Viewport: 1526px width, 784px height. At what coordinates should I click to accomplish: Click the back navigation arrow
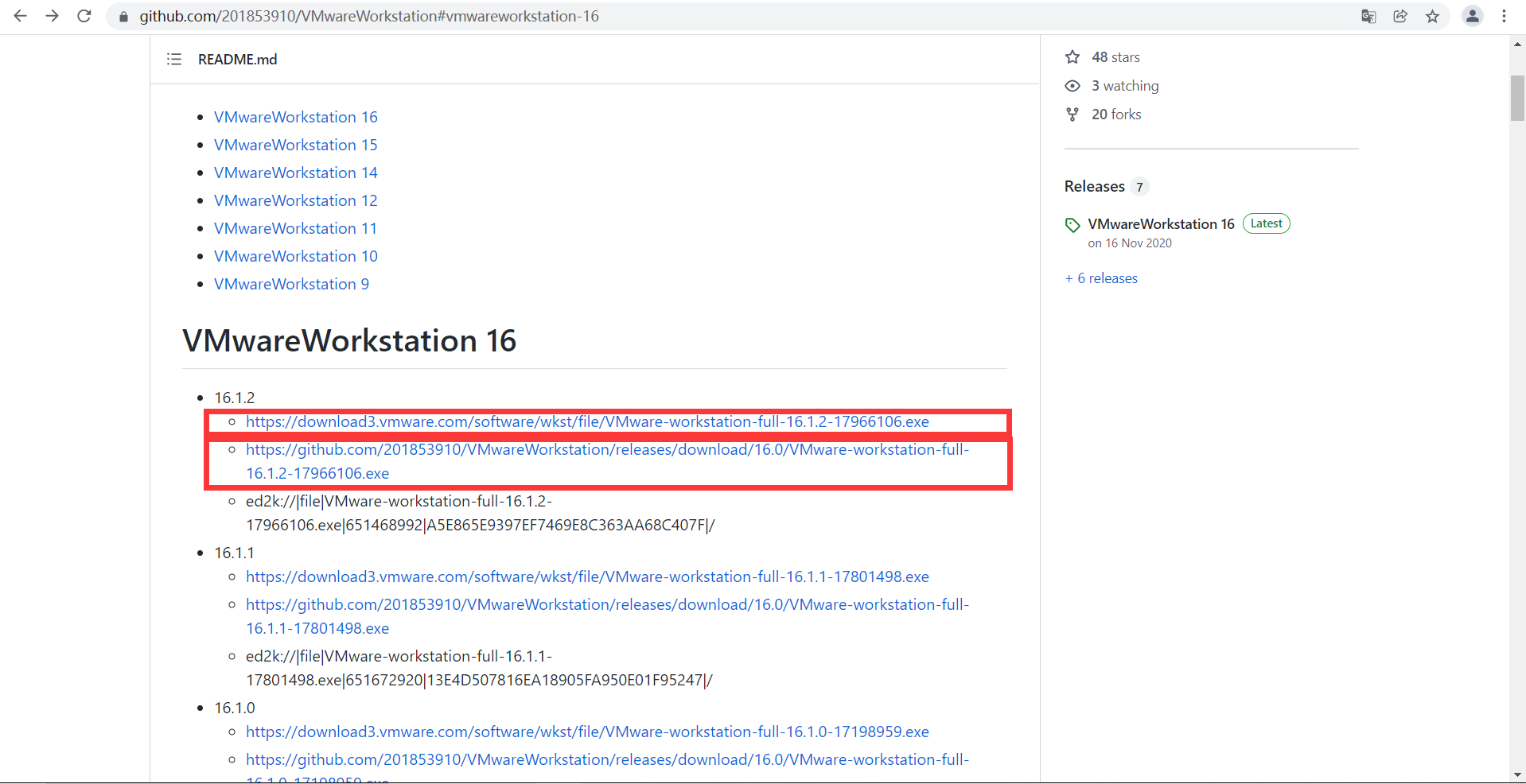19,16
